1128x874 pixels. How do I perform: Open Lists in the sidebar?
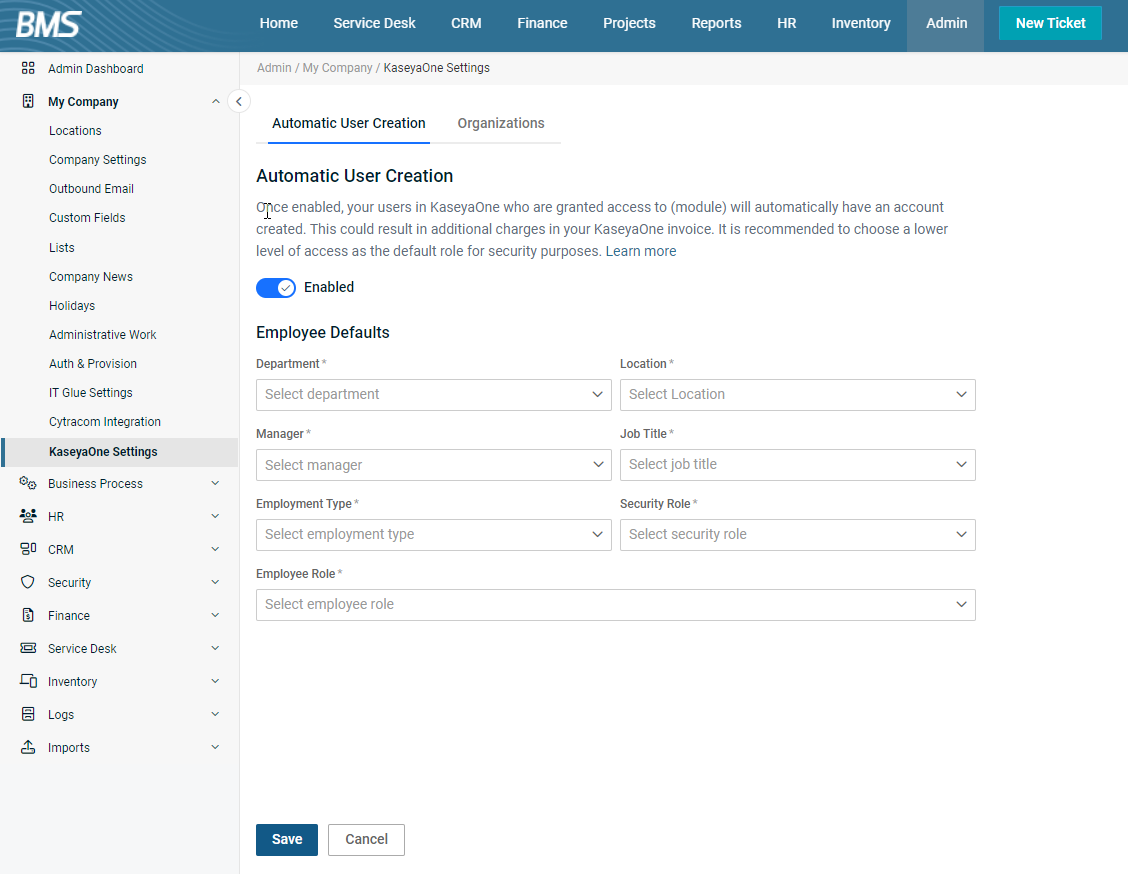point(62,247)
